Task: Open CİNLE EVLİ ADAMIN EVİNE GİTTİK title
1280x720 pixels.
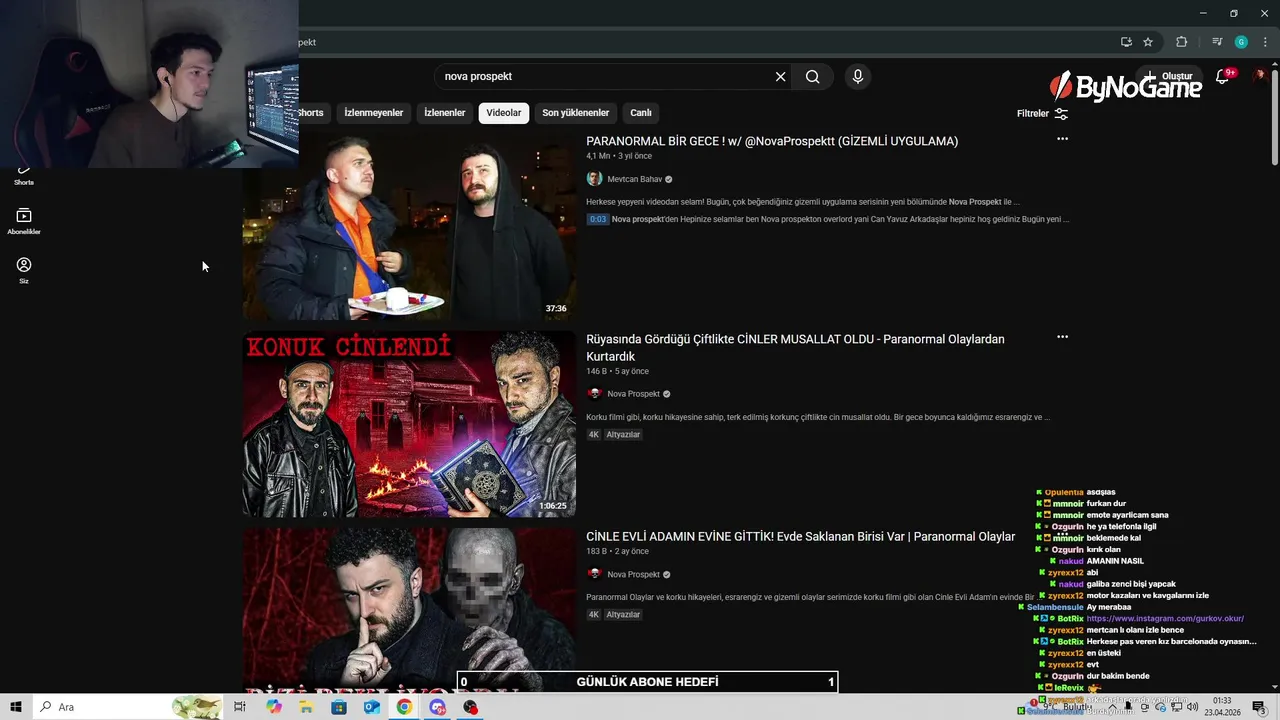Action: click(x=800, y=537)
